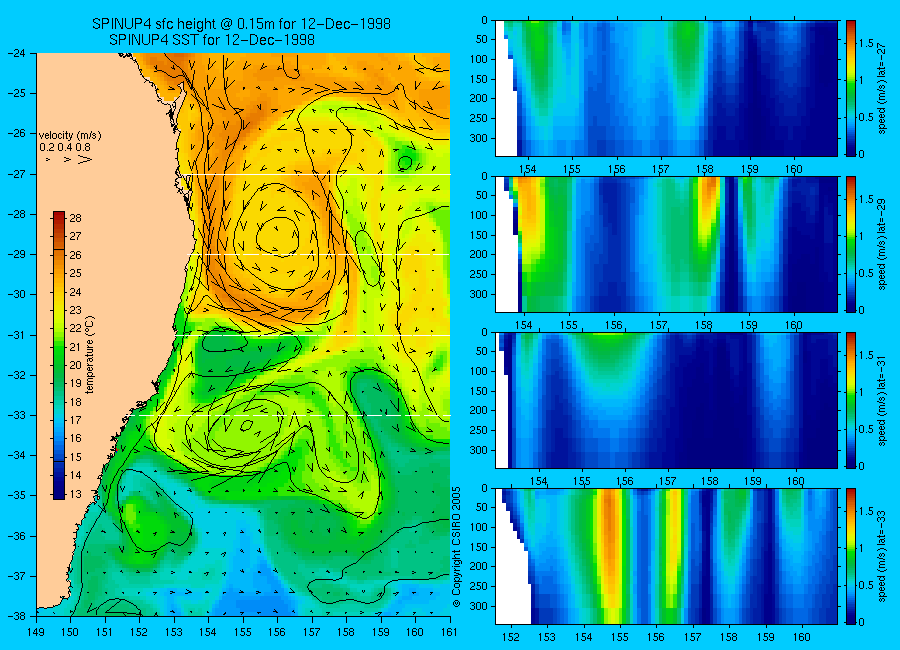Click the 'speed (m/s) lat=-33' label

coord(882,557)
